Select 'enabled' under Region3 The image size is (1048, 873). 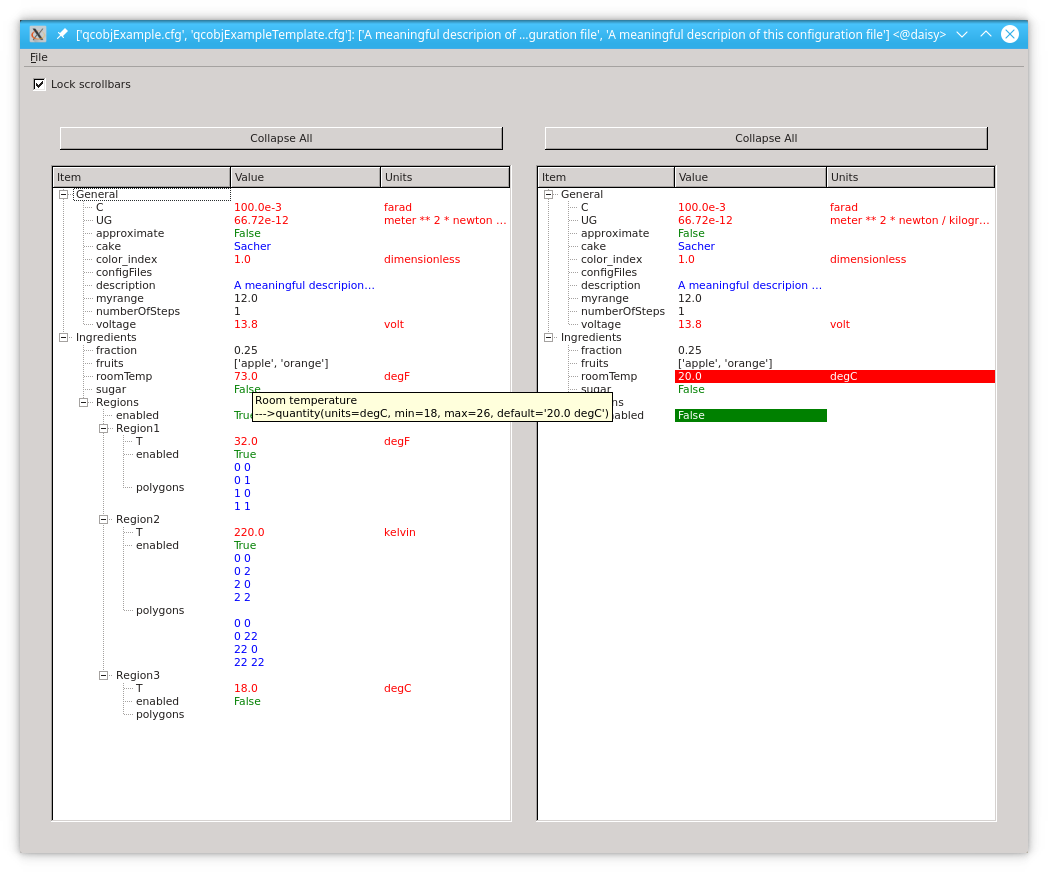[x=157, y=701]
